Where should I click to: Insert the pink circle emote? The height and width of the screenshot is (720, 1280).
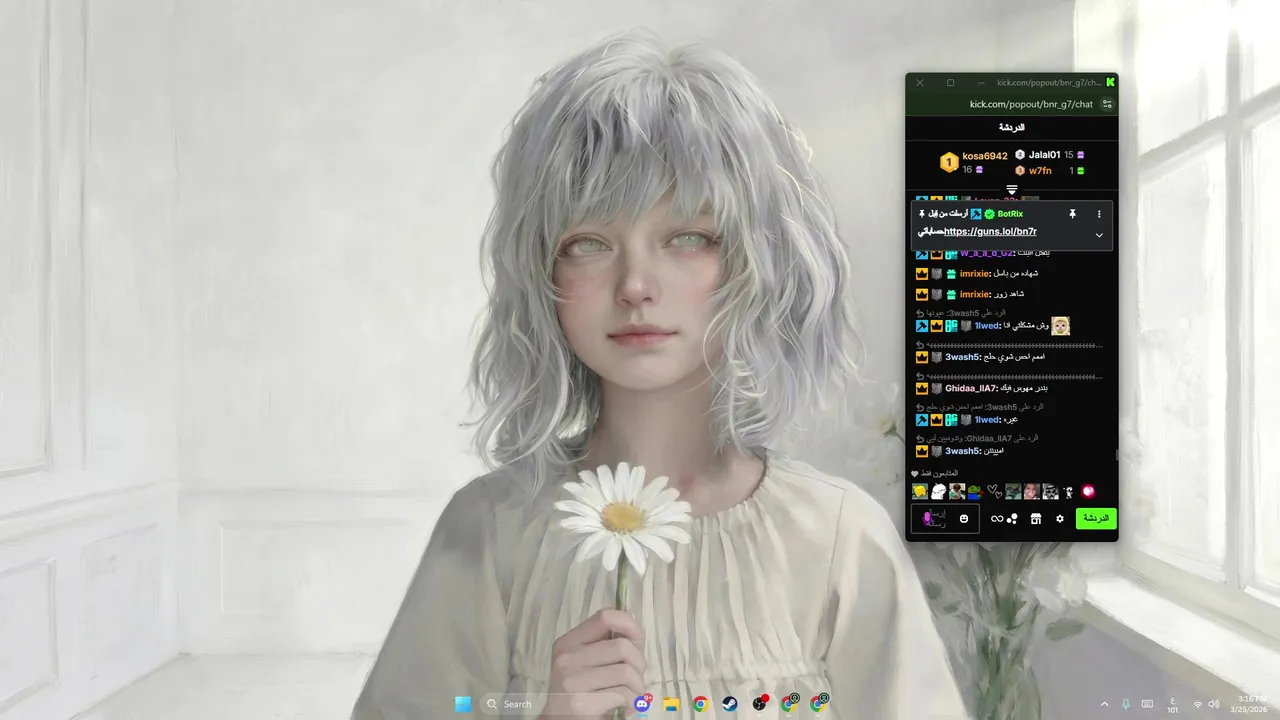1088,491
